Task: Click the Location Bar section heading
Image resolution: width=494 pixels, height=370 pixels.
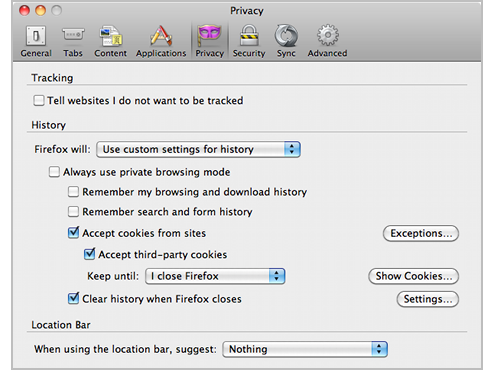Action: [x=61, y=325]
